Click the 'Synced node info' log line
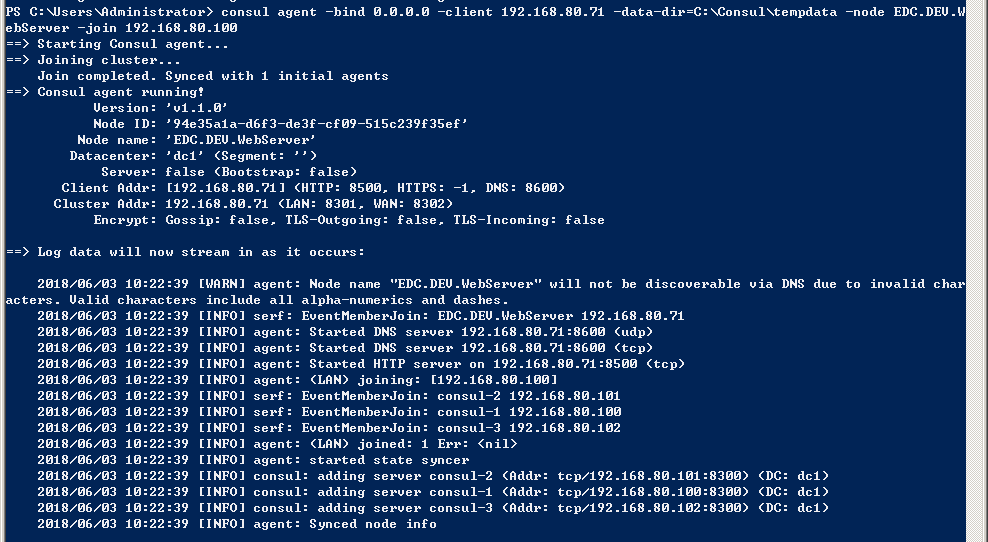Screen dimensions: 988x542 pyautogui.click(x=237, y=524)
